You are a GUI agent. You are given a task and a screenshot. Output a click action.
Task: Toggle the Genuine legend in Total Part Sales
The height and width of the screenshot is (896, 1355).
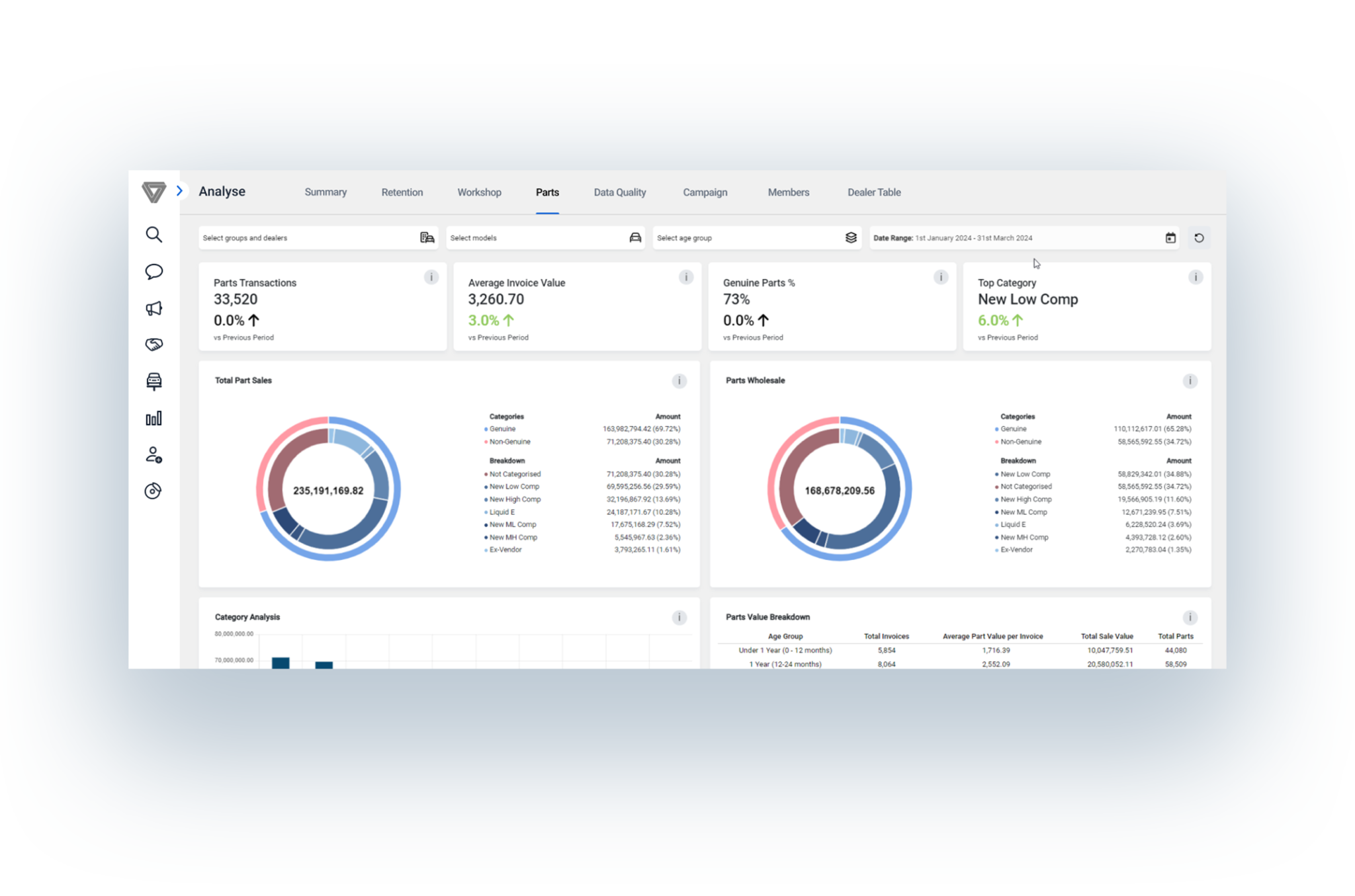(502, 428)
